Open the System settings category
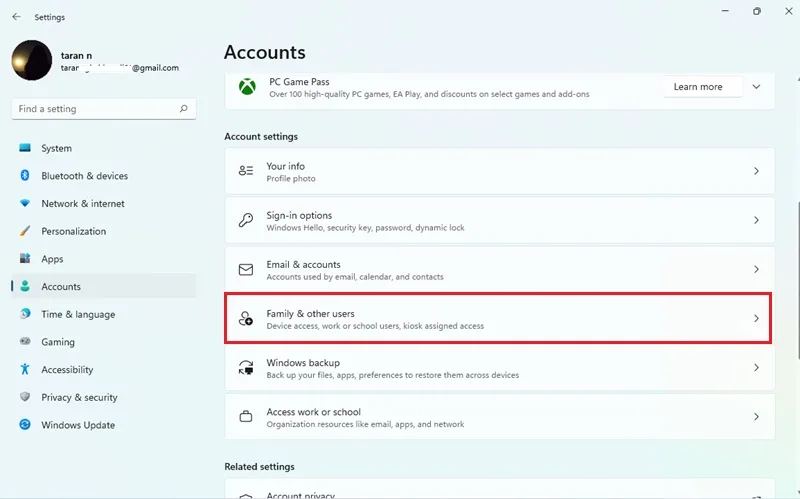The height and width of the screenshot is (499, 800). pyautogui.click(x=104, y=148)
